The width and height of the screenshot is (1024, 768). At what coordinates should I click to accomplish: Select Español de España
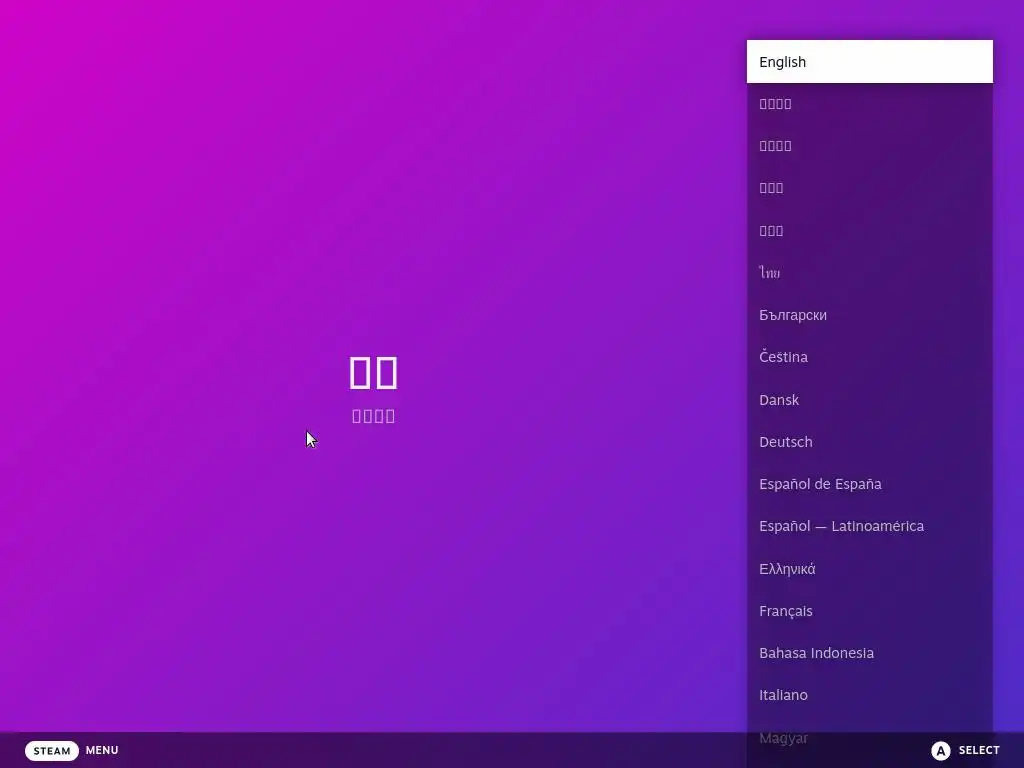(x=869, y=484)
